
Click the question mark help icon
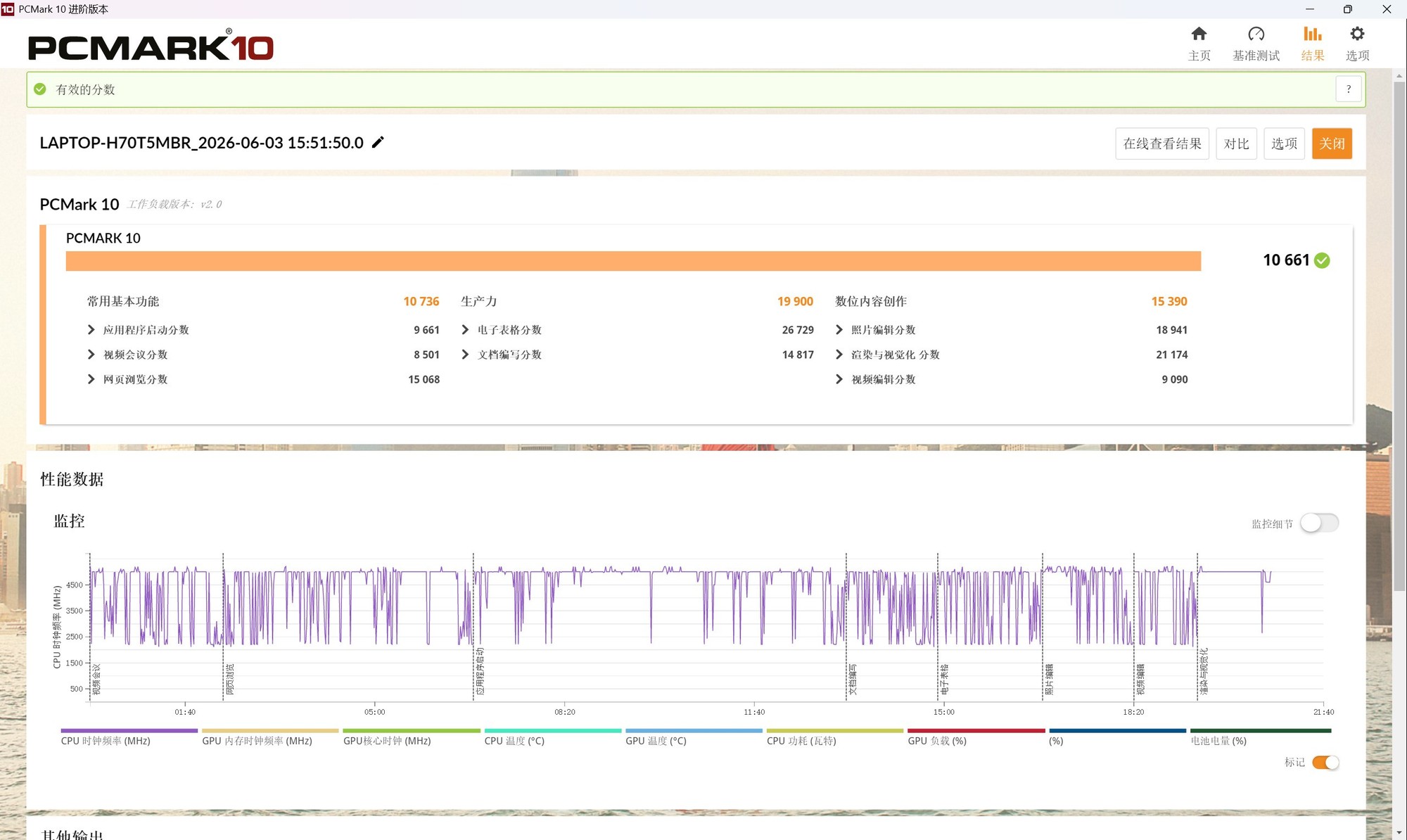click(1348, 89)
